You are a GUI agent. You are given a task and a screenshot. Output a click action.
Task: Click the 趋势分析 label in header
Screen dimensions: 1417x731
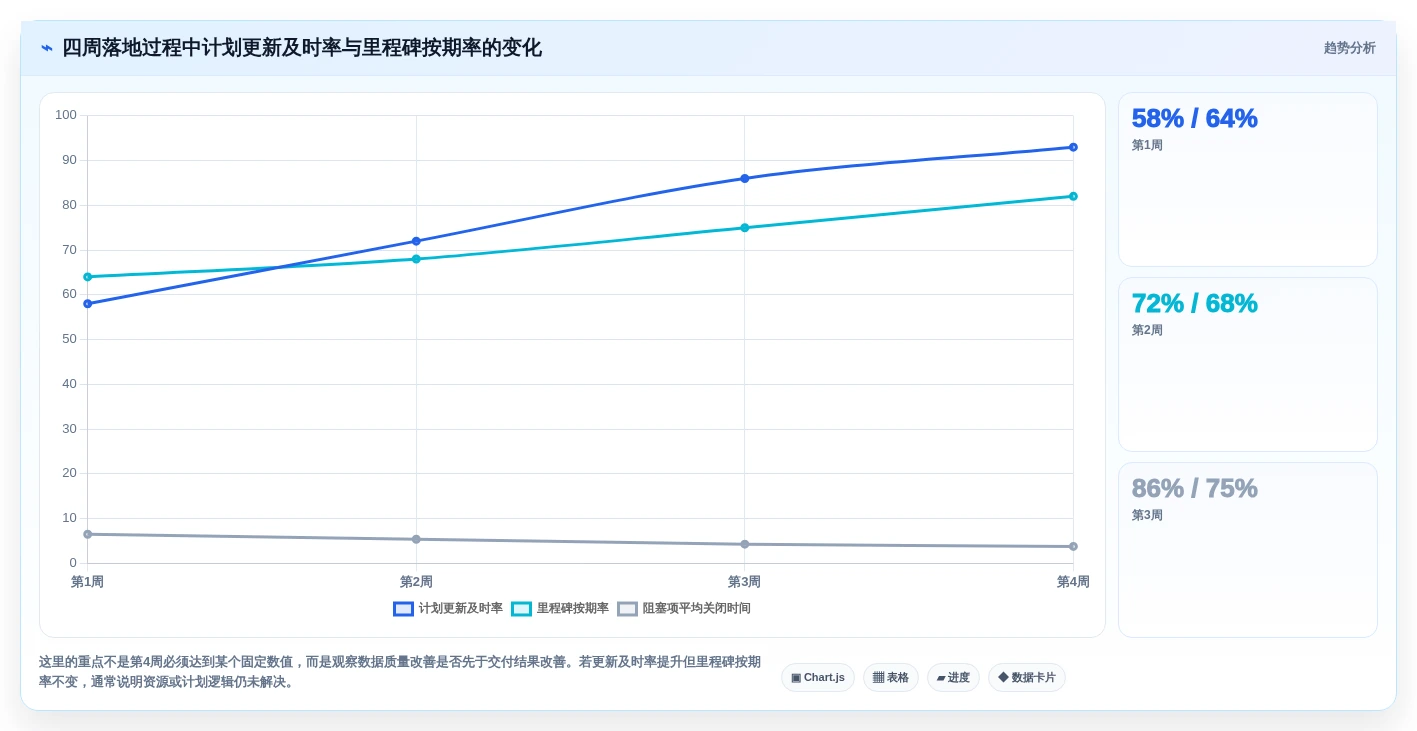click(x=1349, y=48)
